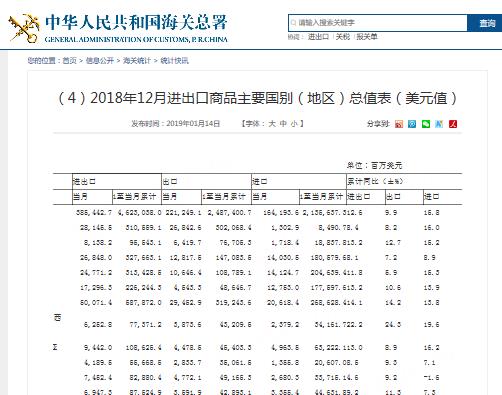
Task: Click the light-blue share icon beside WeChat
Action: click(439, 124)
